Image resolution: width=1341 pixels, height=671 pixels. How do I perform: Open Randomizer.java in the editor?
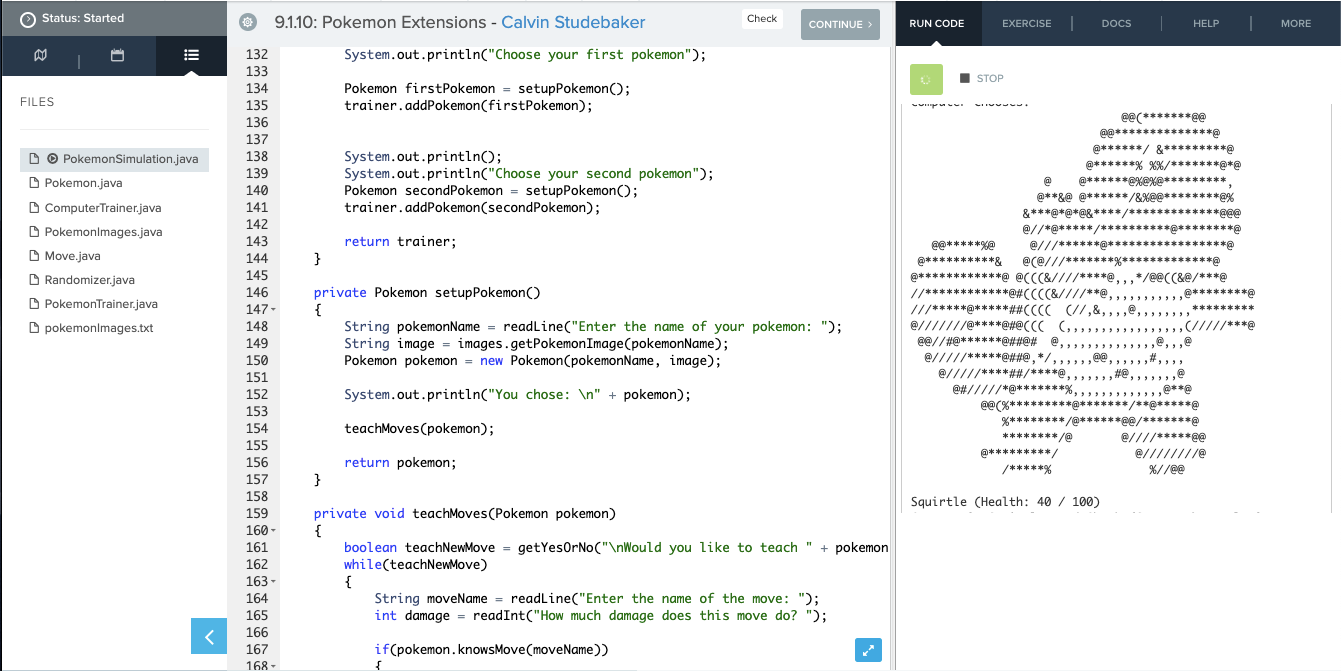click(x=88, y=279)
